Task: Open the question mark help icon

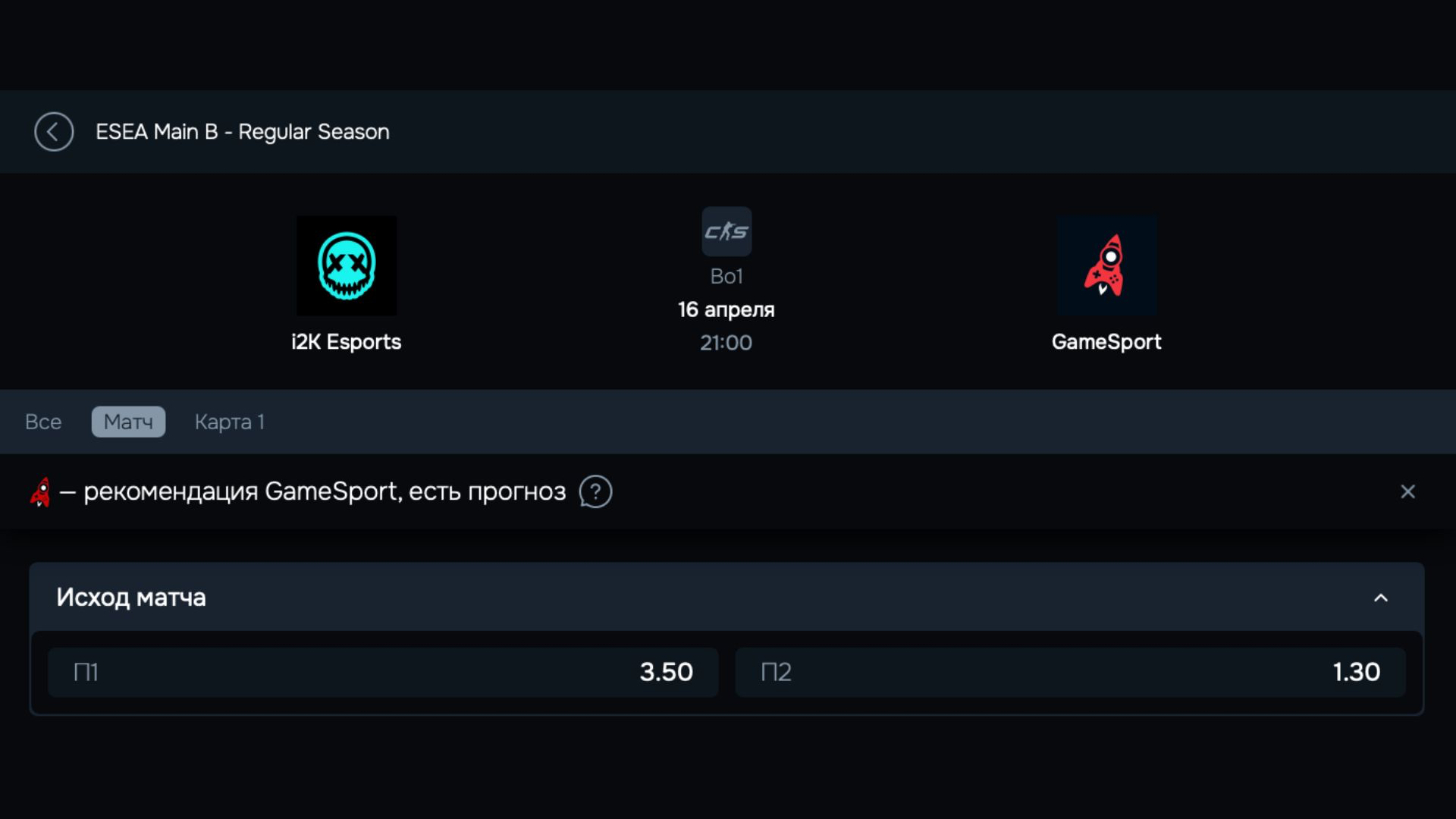Action: [x=595, y=492]
